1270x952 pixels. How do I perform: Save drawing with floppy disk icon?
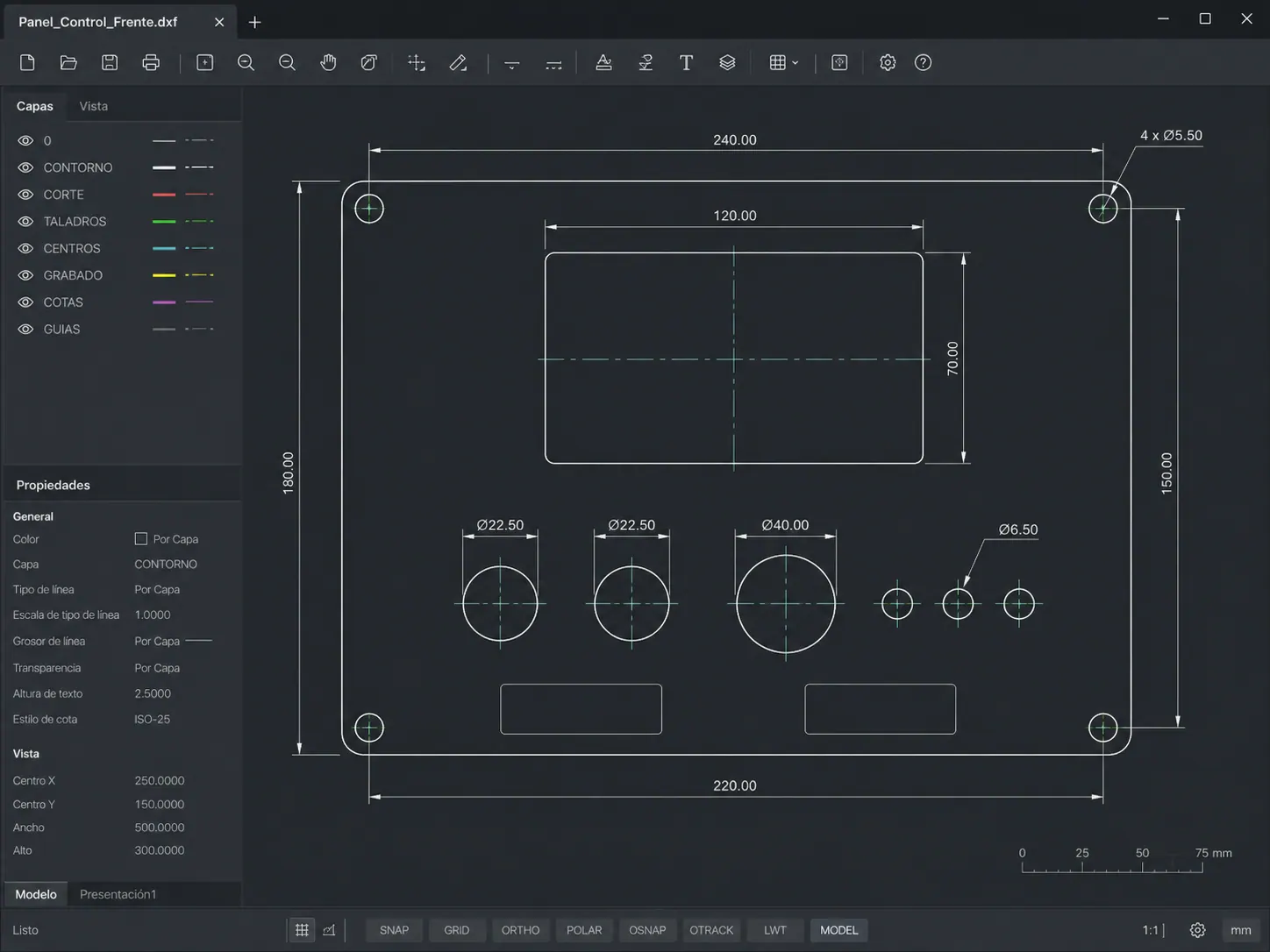point(110,62)
